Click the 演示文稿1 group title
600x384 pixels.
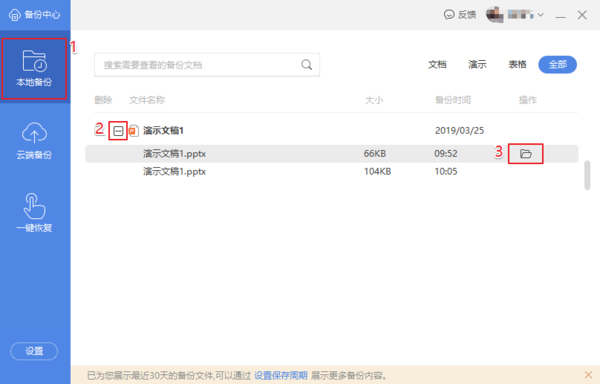(163, 131)
